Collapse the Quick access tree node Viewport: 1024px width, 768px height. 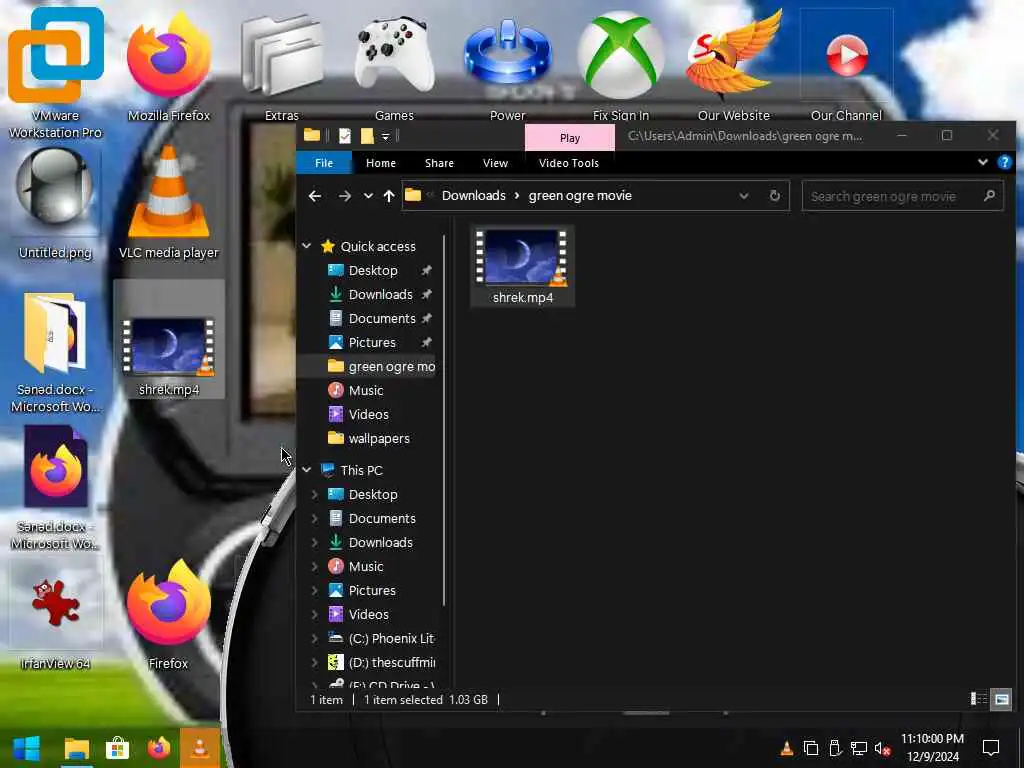point(306,246)
